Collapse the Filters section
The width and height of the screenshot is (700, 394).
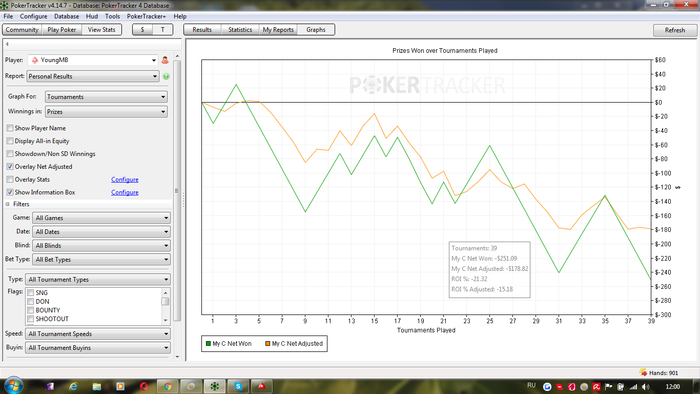click(8, 204)
